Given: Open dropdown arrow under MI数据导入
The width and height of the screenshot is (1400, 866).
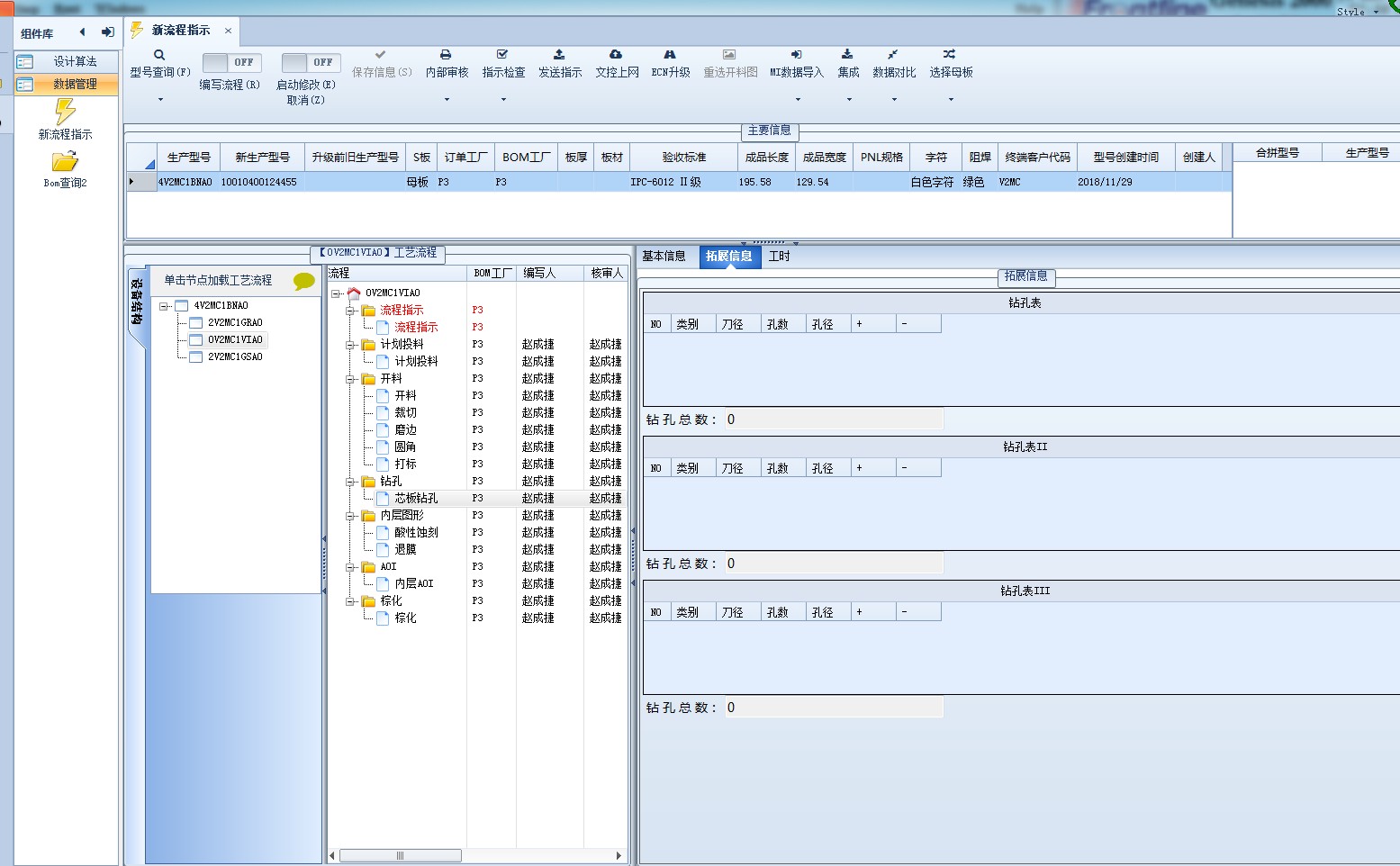Looking at the screenshot, I should pos(797,99).
